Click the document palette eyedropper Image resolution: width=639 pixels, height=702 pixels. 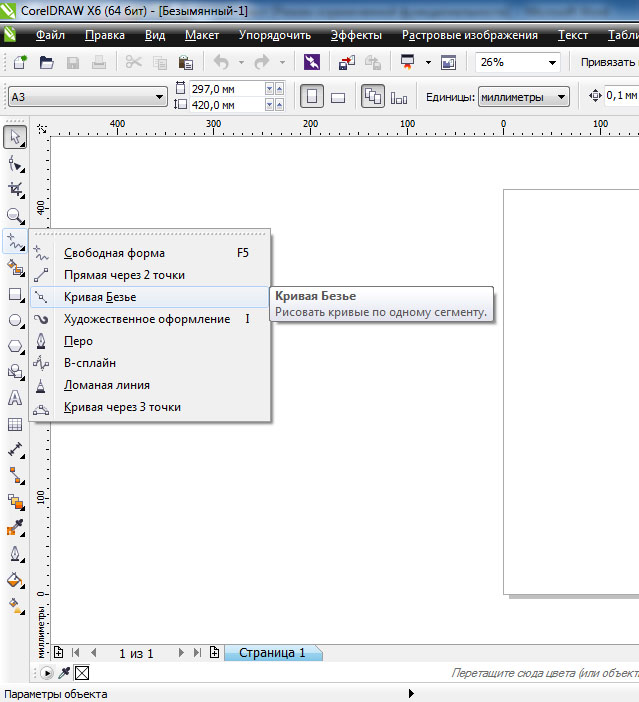[x=64, y=672]
